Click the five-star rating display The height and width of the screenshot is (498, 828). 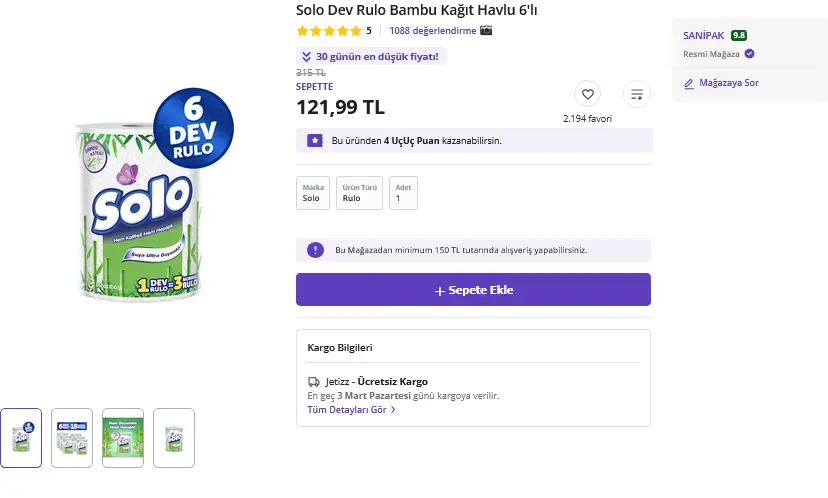(x=329, y=31)
